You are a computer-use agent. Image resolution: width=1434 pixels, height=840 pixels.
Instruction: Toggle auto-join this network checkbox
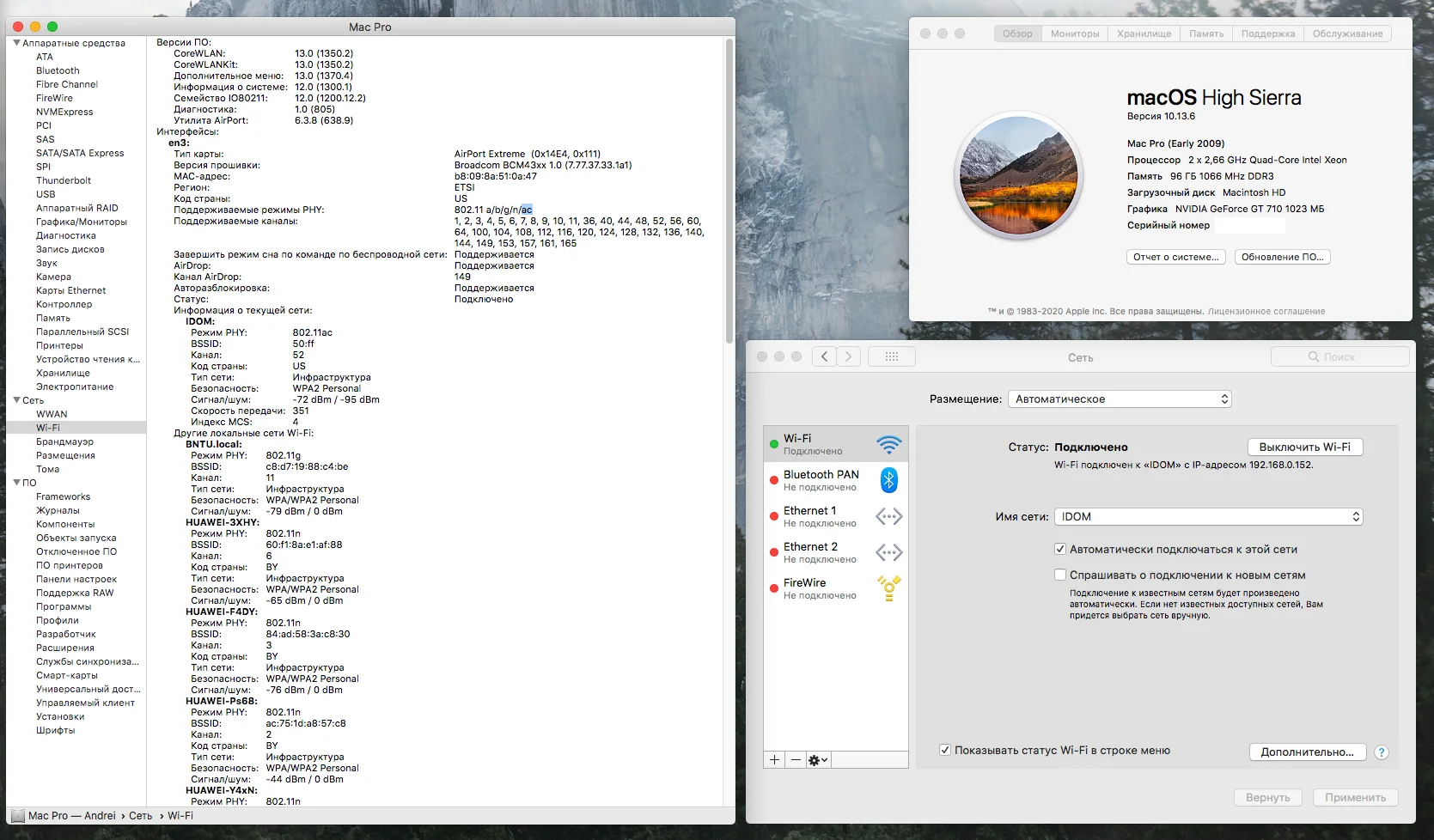click(1060, 549)
